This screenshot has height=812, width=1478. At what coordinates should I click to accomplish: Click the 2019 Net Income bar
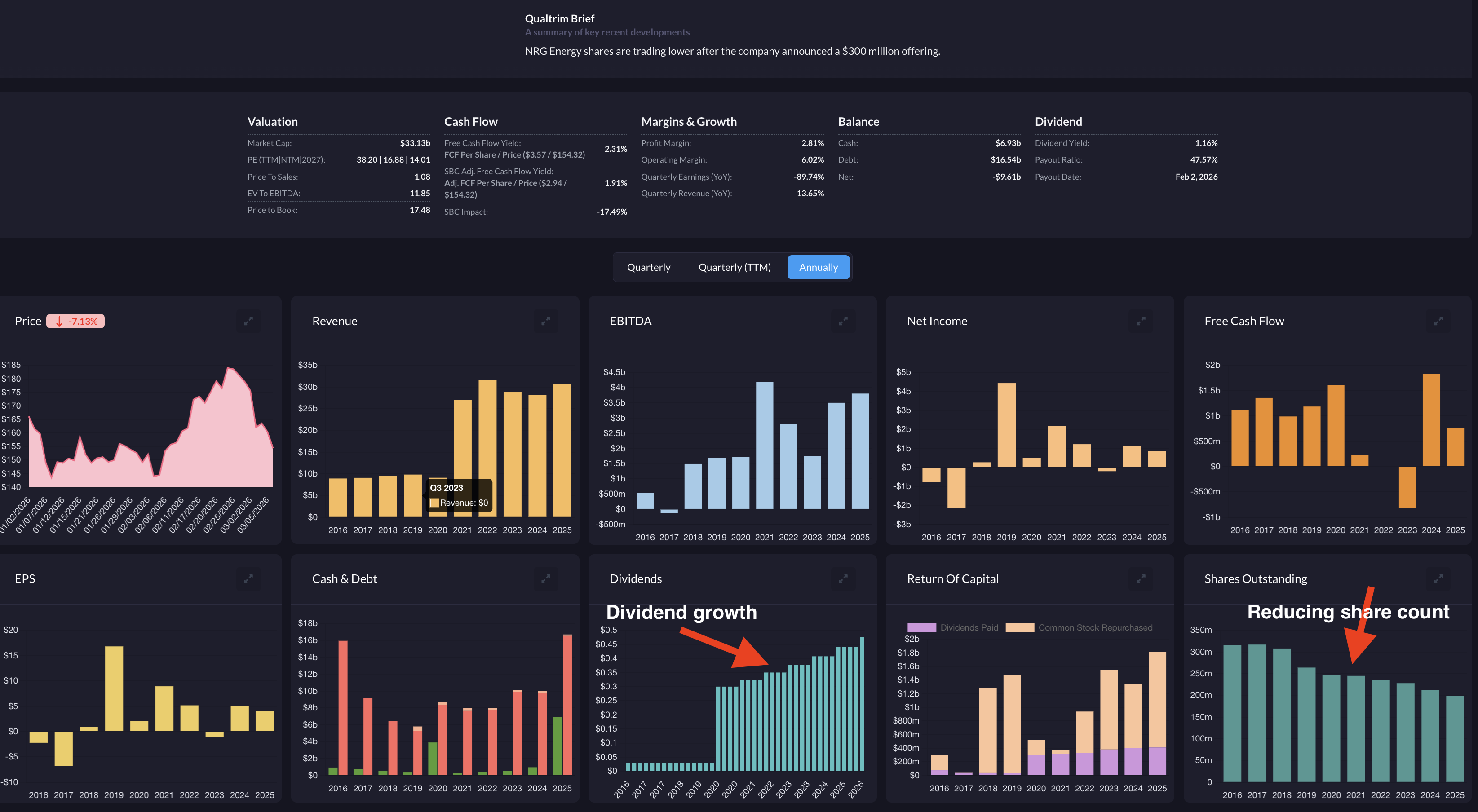[1006, 425]
